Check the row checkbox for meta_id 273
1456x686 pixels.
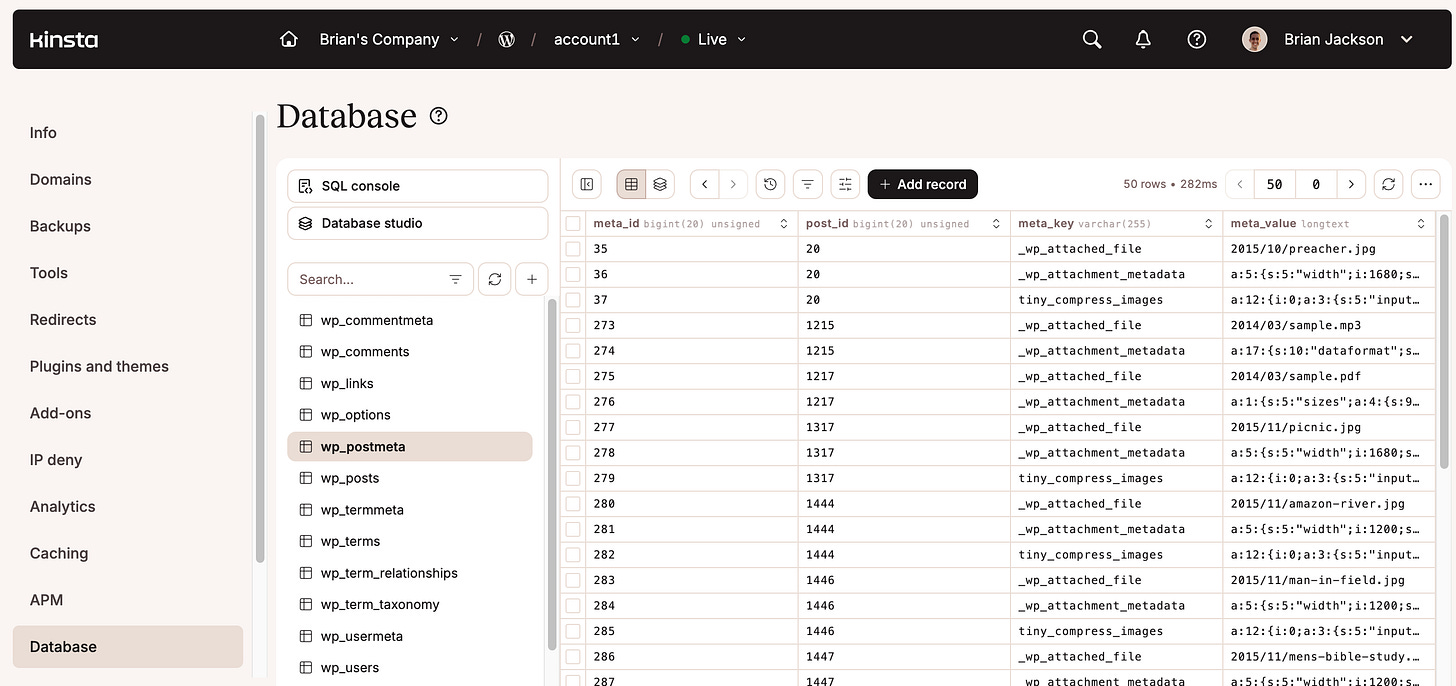point(571,324)
